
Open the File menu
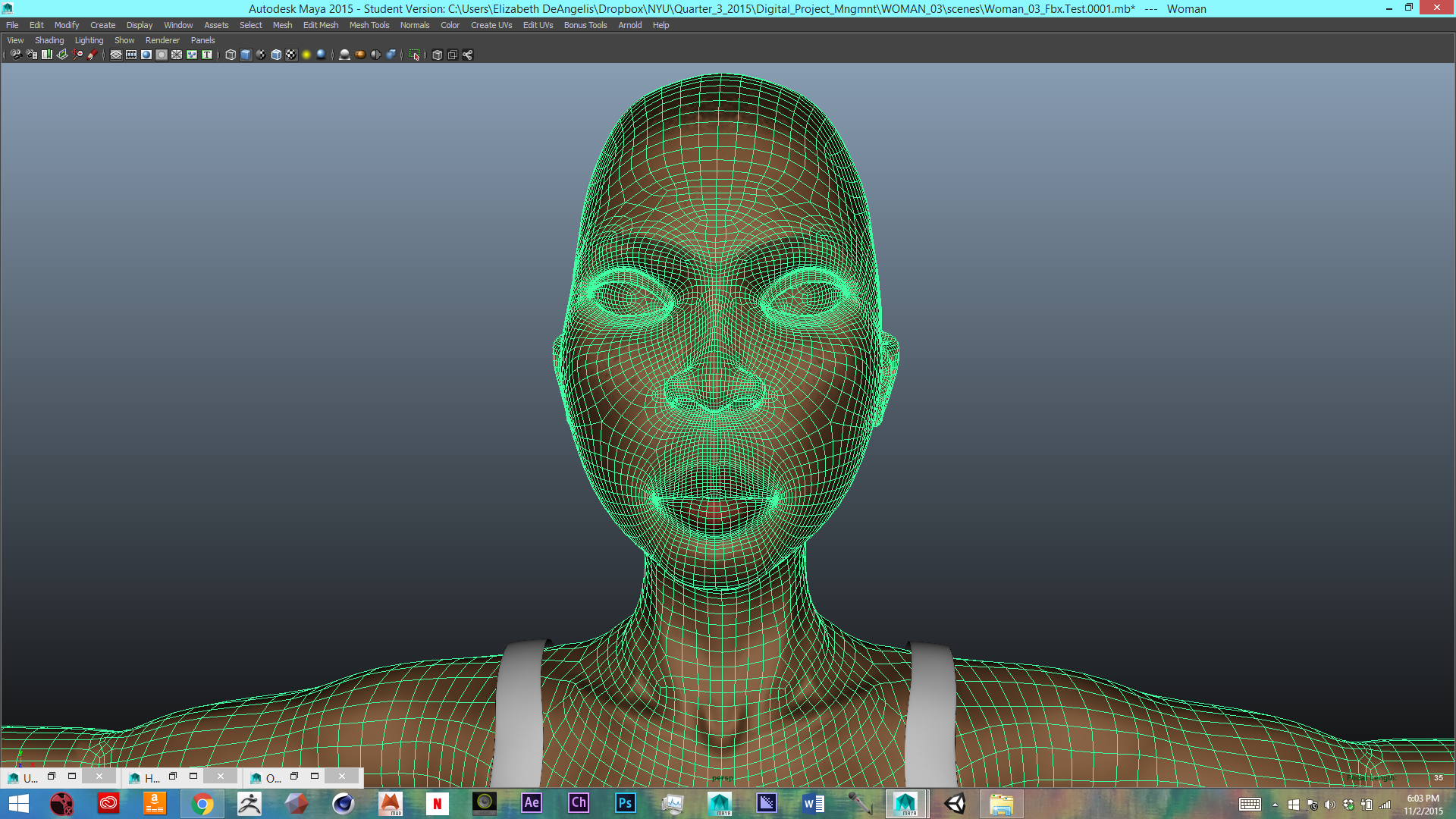[x=12, y=25]
